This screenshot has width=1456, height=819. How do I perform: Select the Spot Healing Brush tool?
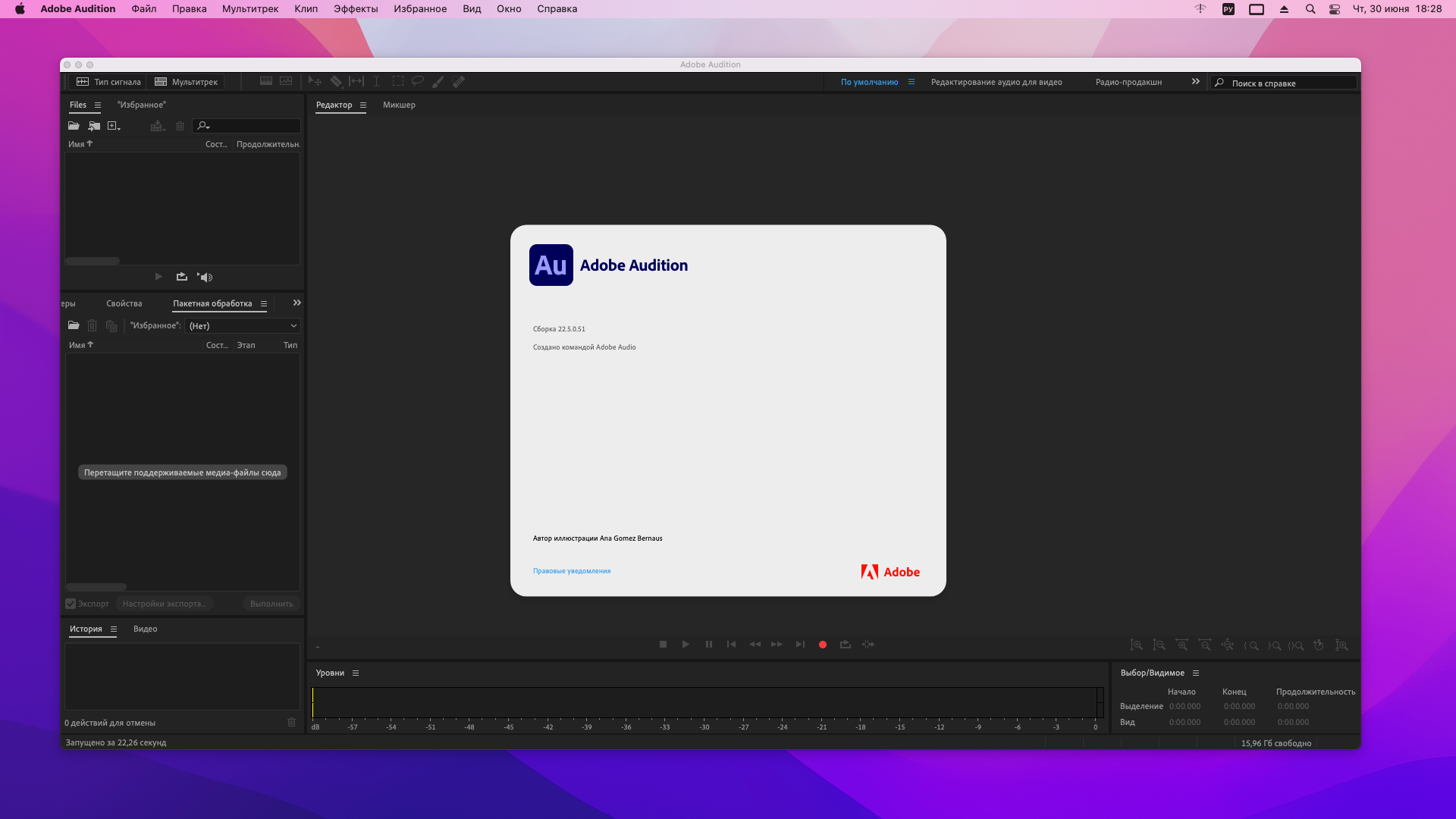[458, 81]
